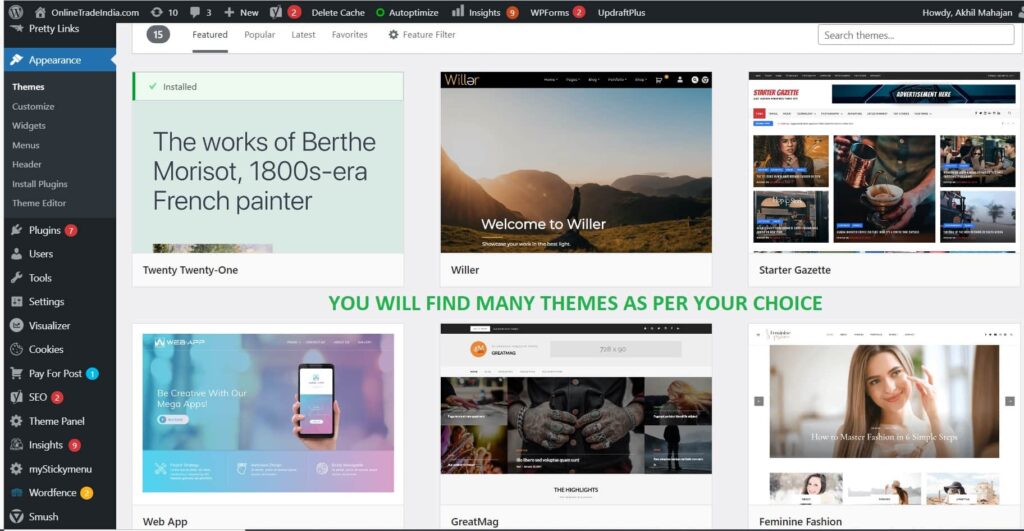Open the Widgets submenu item
Viewport: 1024px width, 531px height.
(29, 125)
